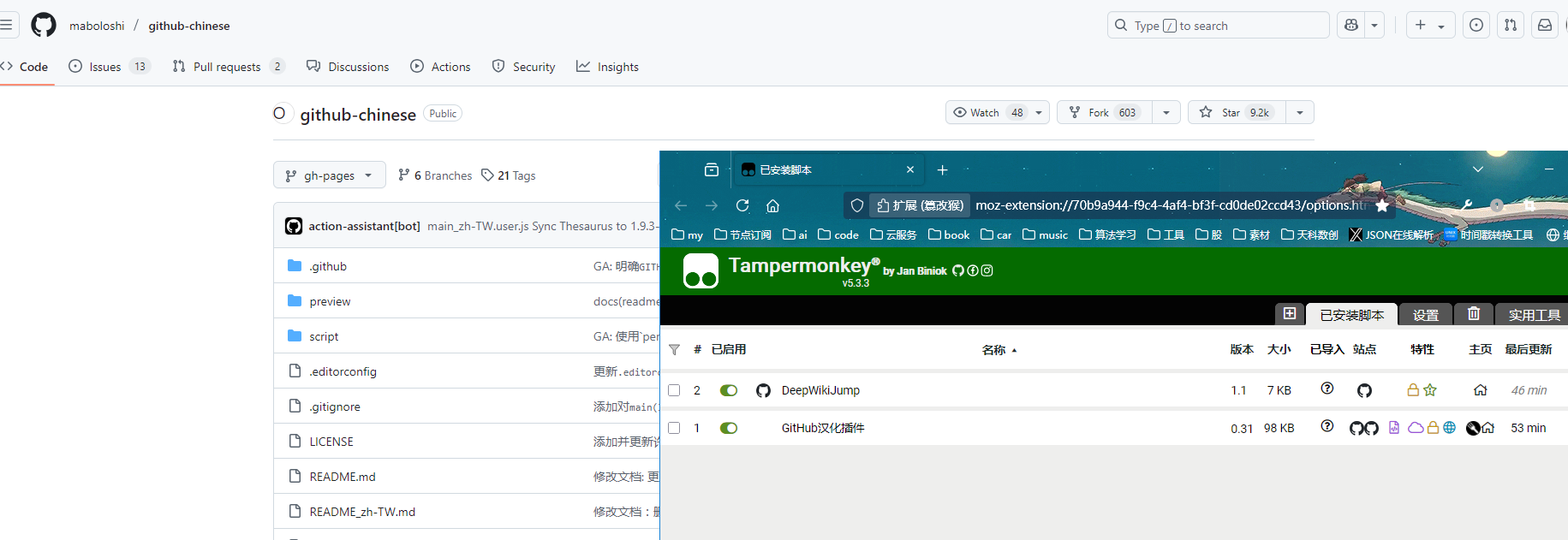Open the Pull requests tab

point(228,67)
